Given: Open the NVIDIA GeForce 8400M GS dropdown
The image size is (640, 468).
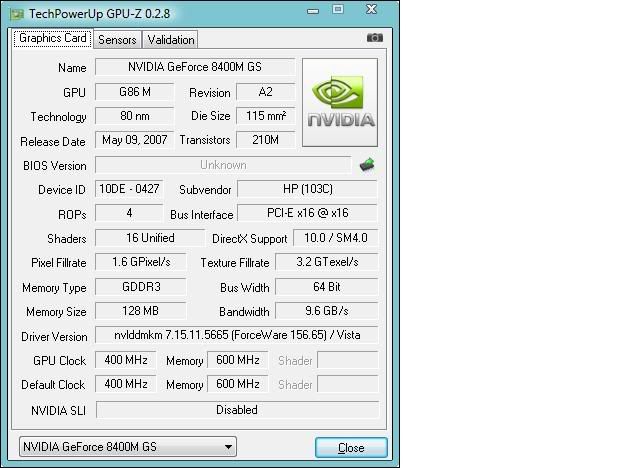Looking at the screenshot, I should point(128,446).
